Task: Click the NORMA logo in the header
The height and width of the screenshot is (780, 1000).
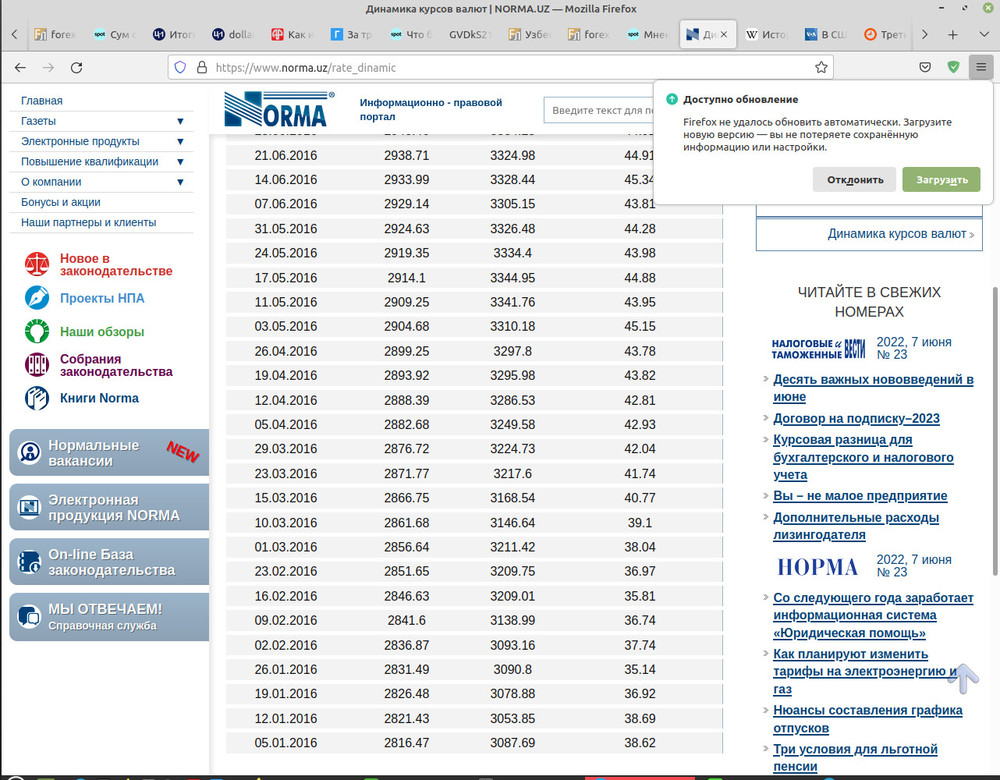Action: [x=277, y=108]
